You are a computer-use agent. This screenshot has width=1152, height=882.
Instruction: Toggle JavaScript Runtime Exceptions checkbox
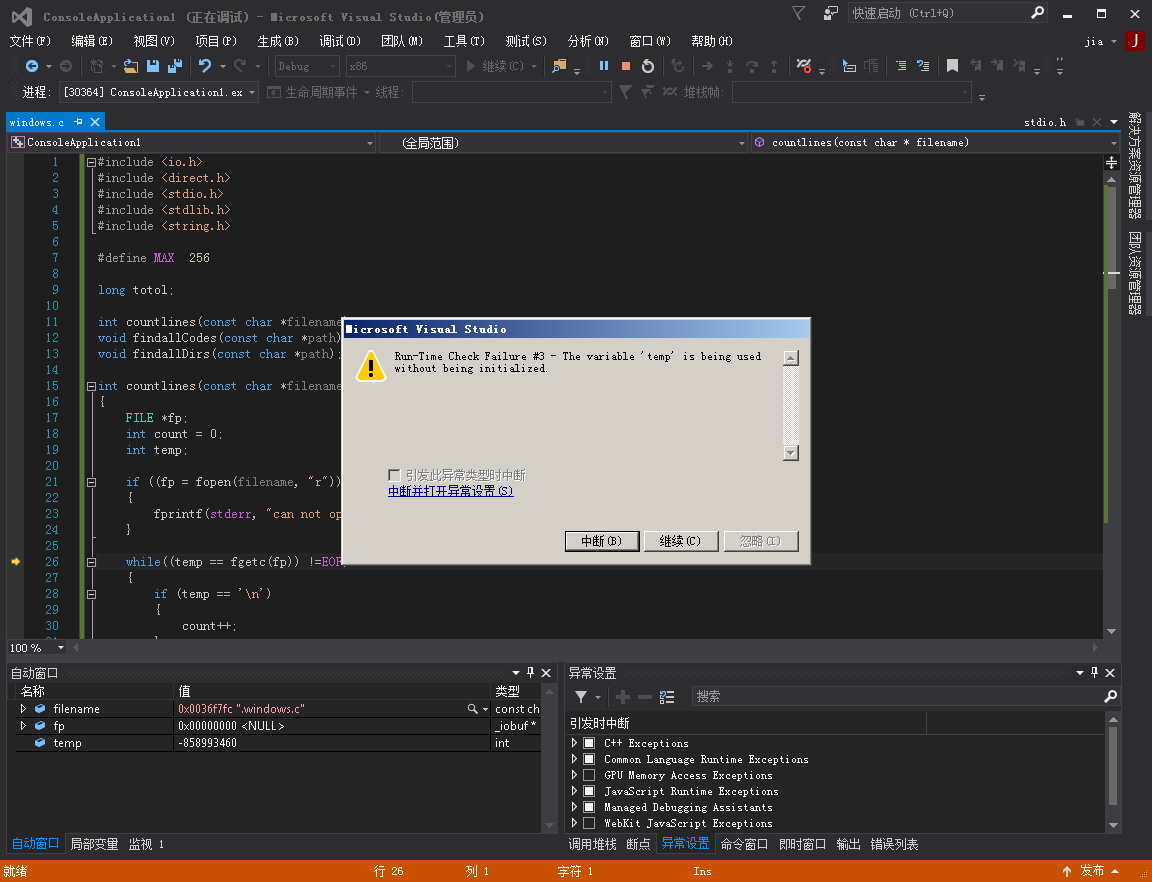(588, 792)
